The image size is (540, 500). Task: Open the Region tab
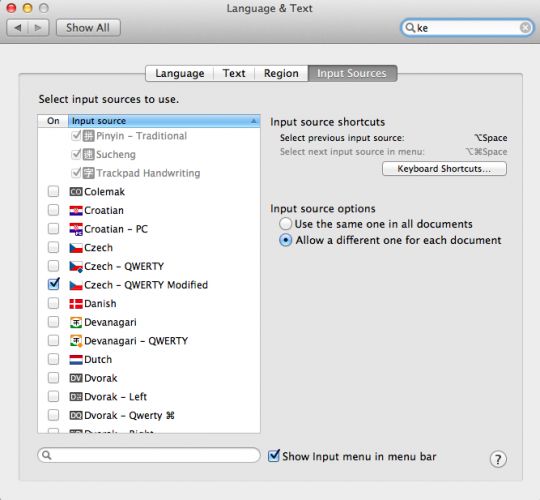281,73
